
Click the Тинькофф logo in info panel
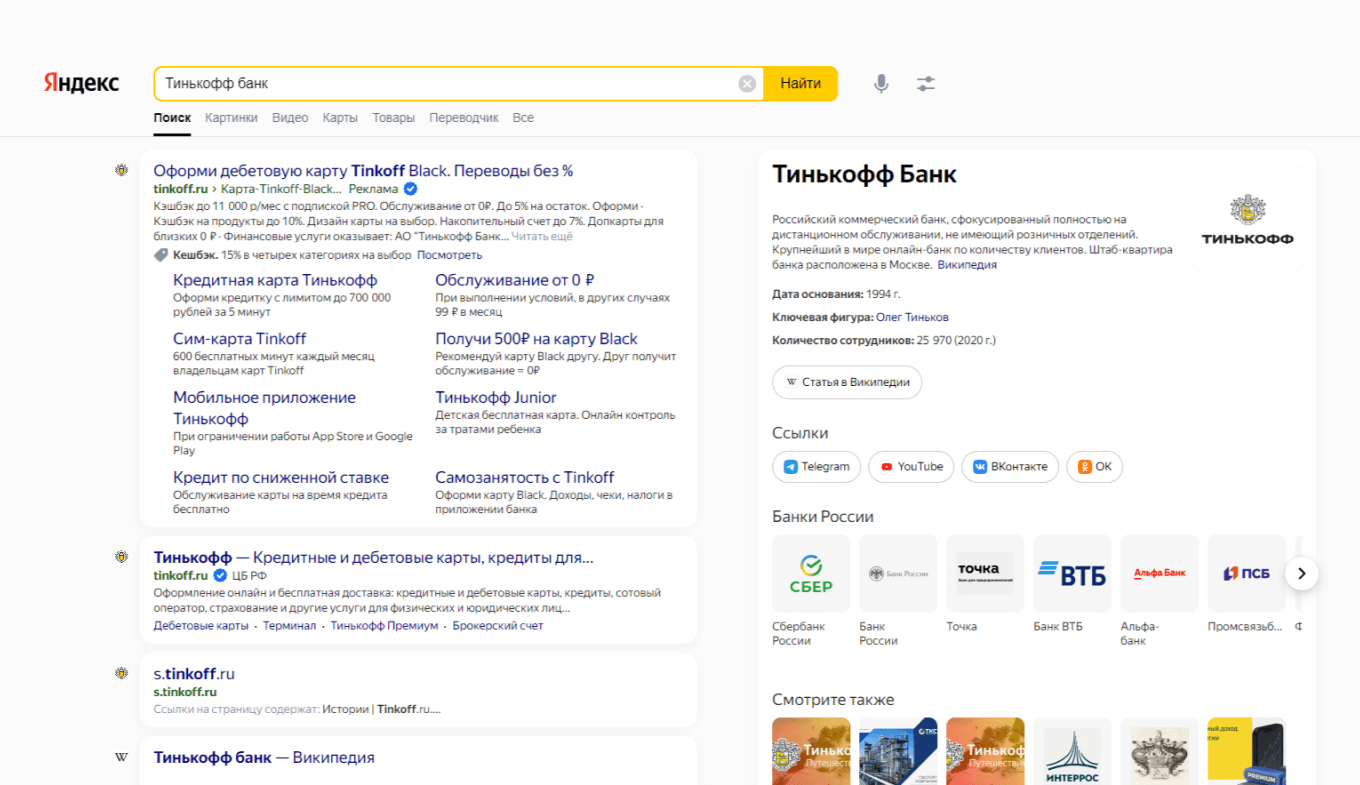click(1246, 220)
